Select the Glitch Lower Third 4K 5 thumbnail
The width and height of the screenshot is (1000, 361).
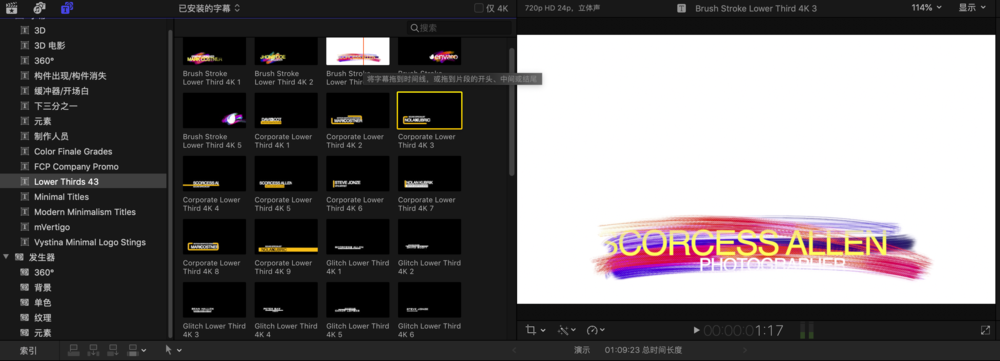pos(358,300)
